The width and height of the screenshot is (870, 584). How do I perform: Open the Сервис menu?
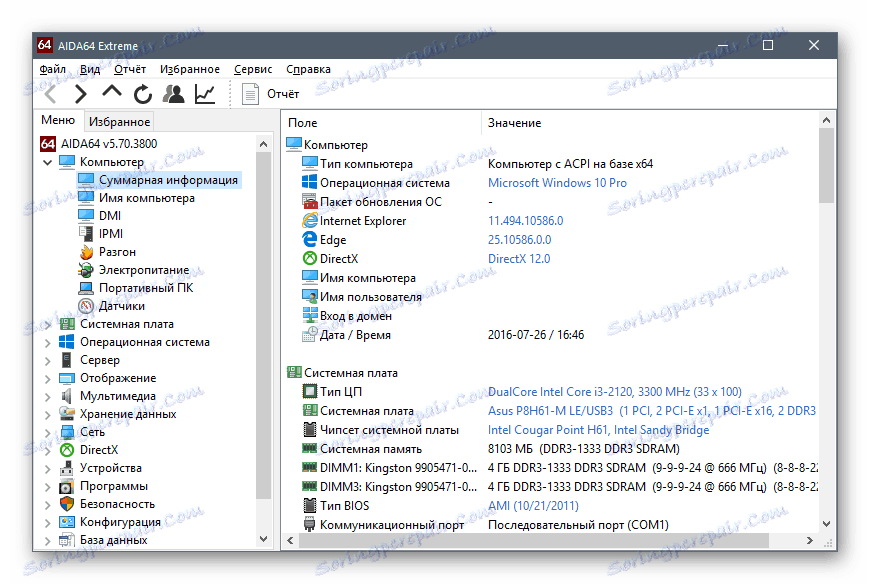(253, 69)
